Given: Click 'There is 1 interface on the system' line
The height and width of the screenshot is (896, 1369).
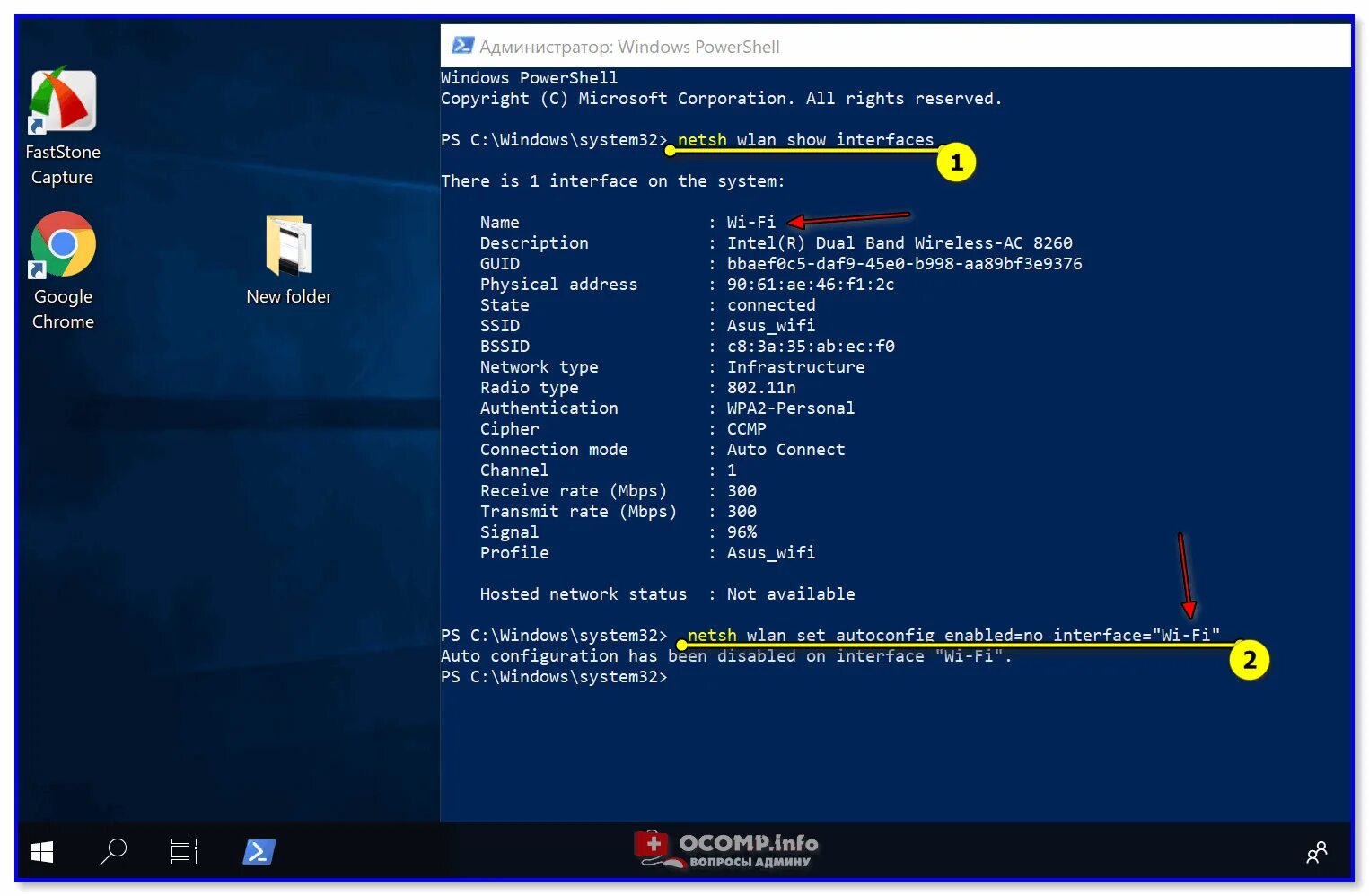Looking at the screenshot, I should click(612, 180).
